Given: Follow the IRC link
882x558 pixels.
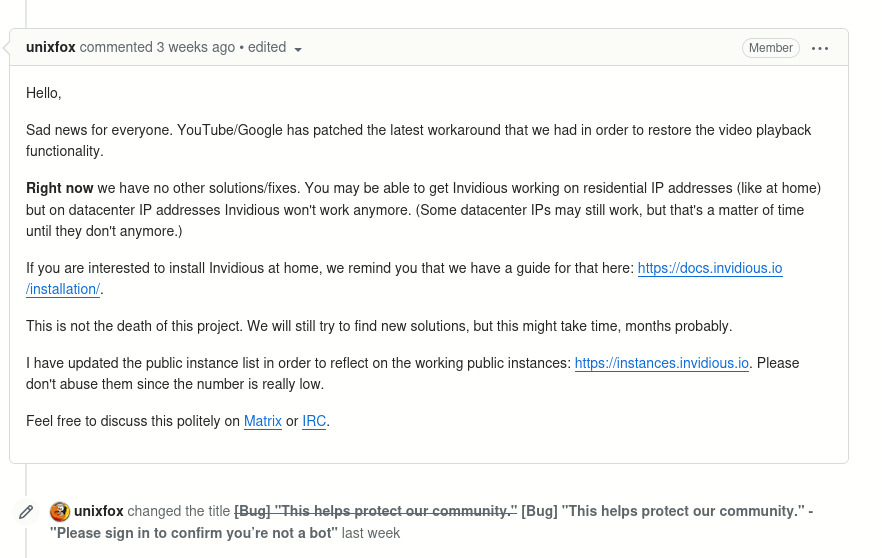Looking at the screenshot, I should coord(314,421).
